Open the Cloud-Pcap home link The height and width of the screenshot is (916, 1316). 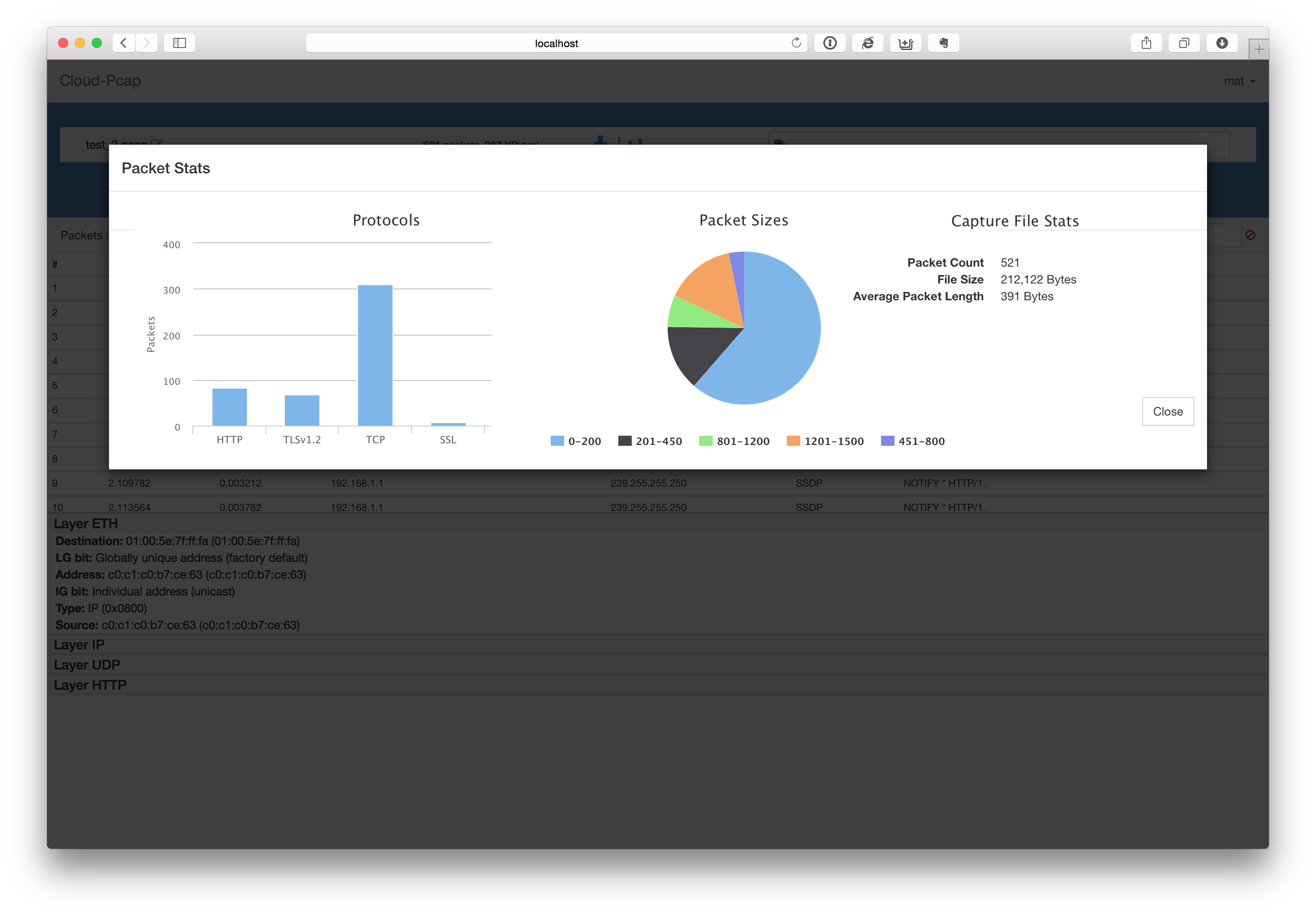[100, 81]
